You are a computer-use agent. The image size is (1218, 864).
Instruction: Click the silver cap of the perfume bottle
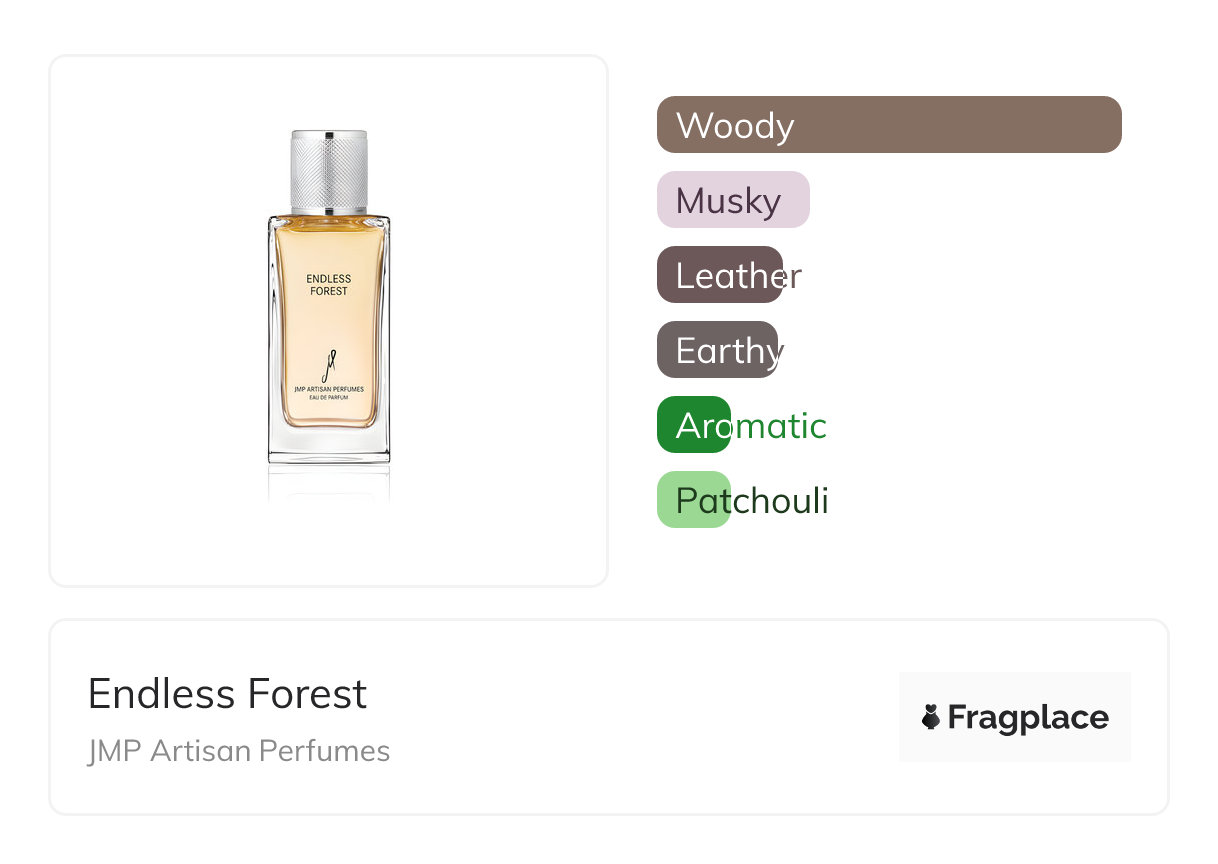[329, 168]
